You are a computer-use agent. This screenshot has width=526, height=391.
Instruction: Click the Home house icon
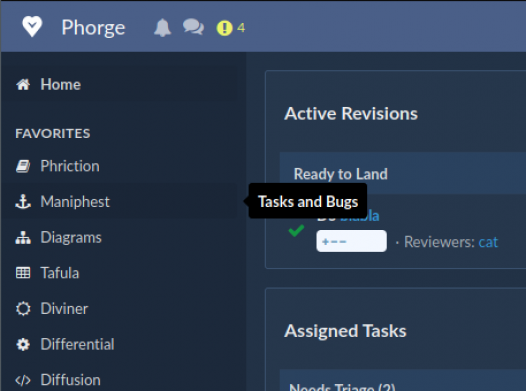(x=23, y=85)
